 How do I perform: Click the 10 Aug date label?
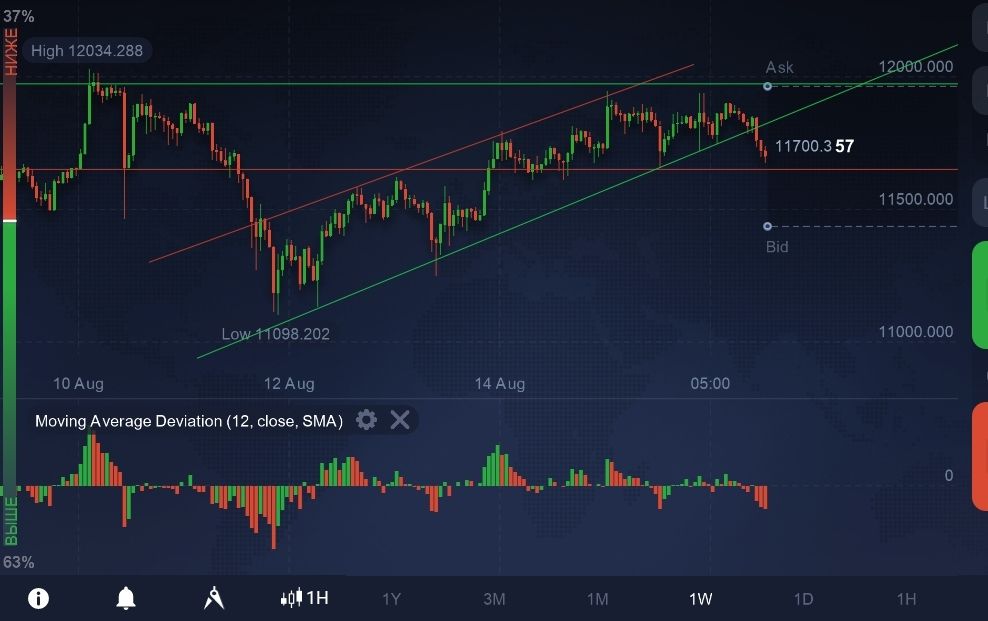[x=78, y=384]
